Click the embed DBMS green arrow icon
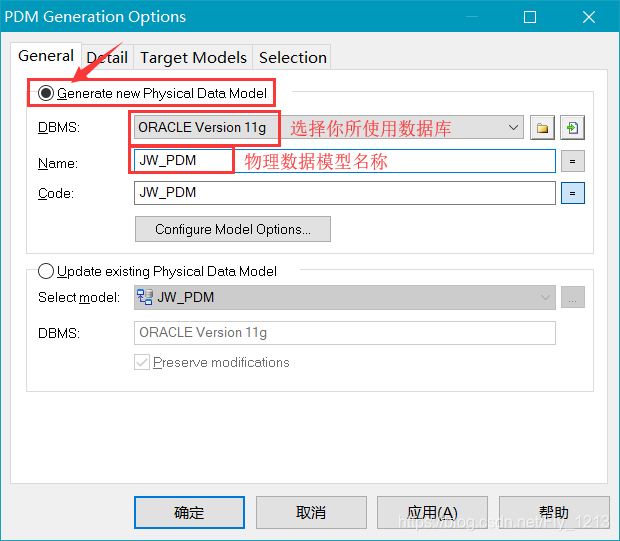Image resolution: width=620 pixels, height=541 pixels. click(572, 128)
